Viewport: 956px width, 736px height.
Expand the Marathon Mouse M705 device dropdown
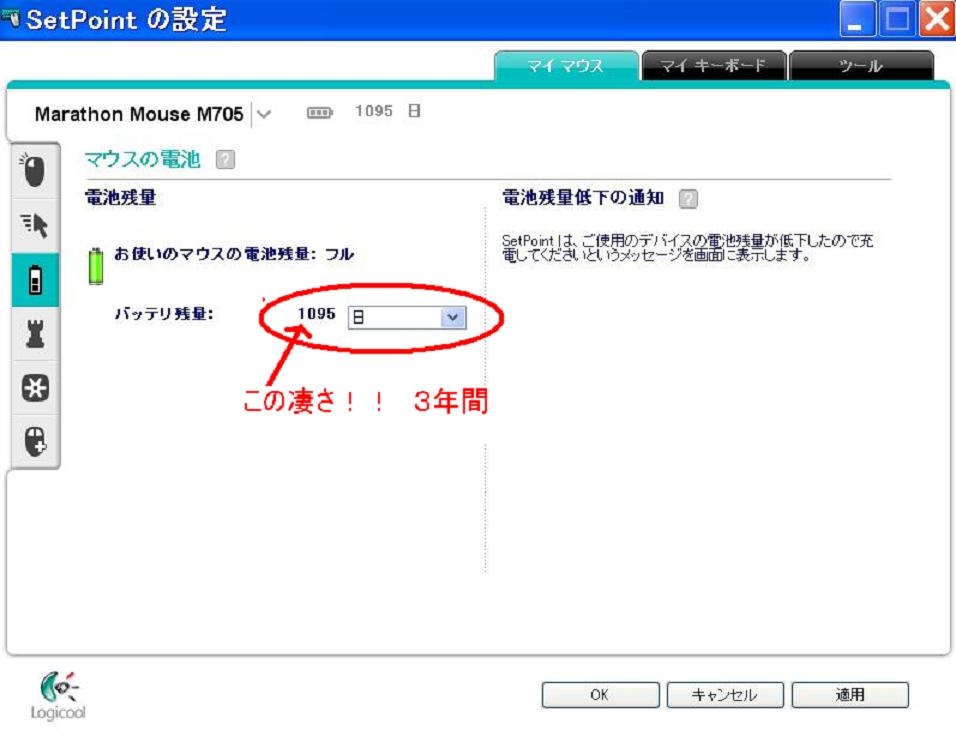[264, 113]
